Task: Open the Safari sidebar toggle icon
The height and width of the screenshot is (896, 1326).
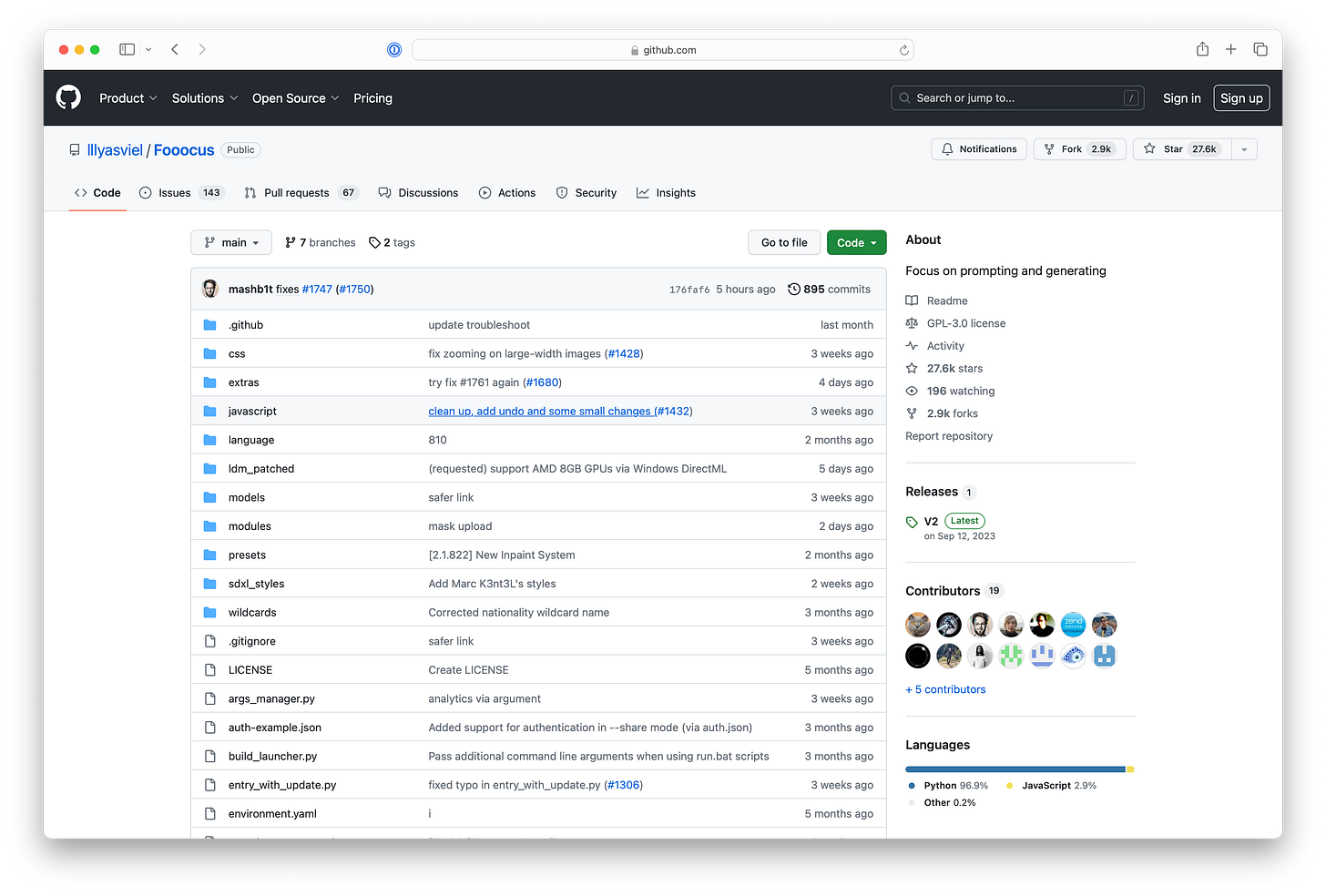Action: 127,49
